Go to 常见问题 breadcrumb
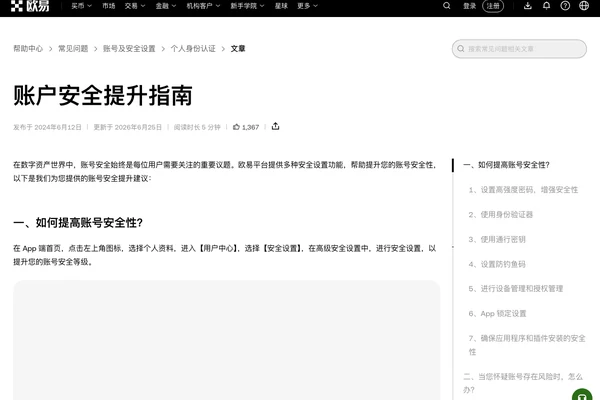 click(73, 49)
